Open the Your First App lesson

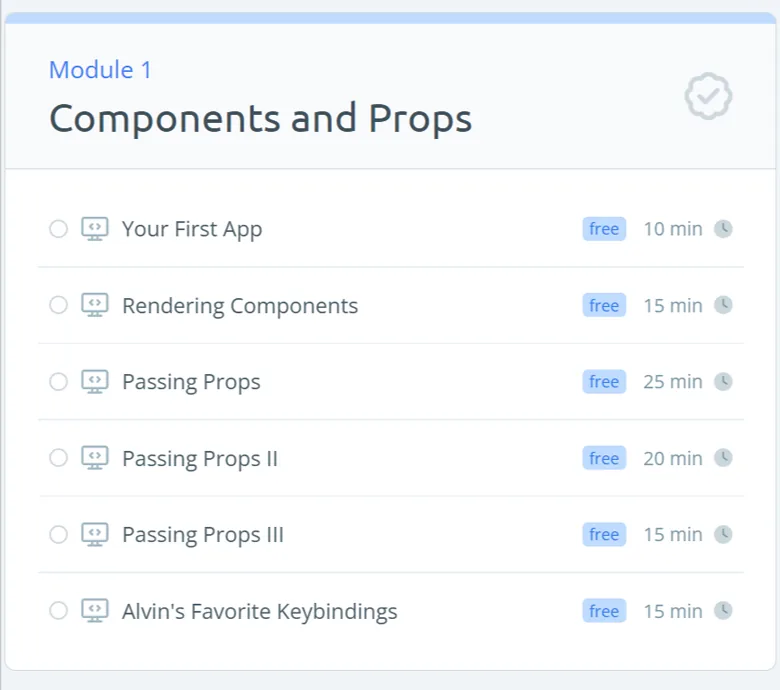coord(192,229)
